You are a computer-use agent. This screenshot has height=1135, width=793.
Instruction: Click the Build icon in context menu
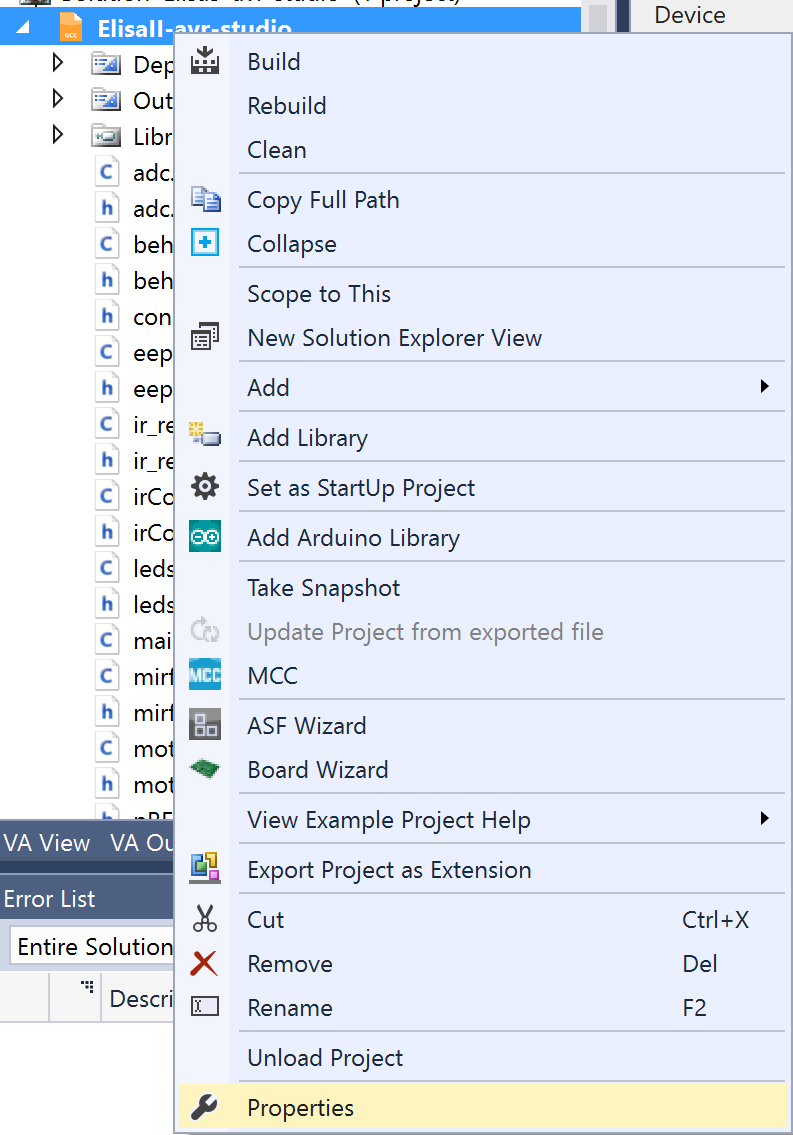[205, 62]
